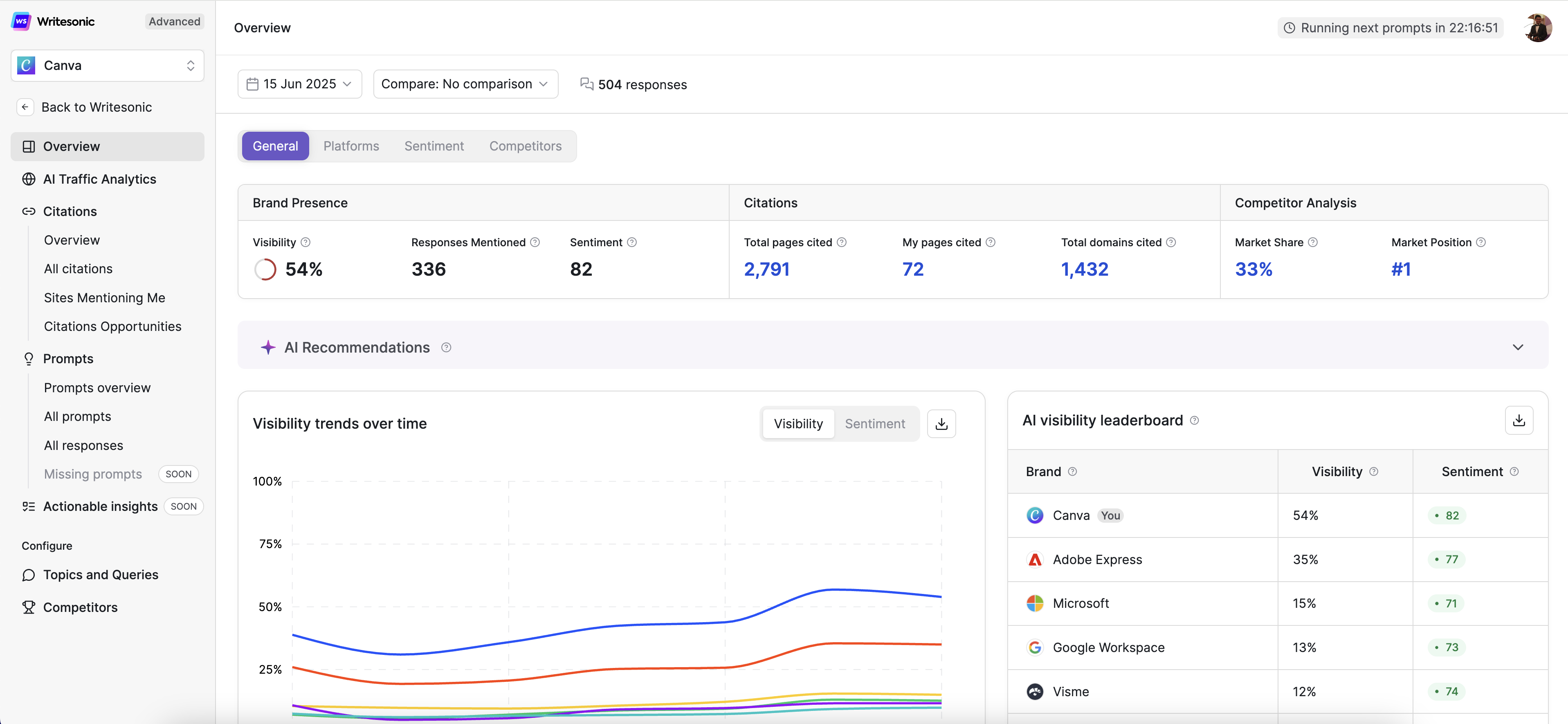Expand the AI Recommendations chevron

1518,347
